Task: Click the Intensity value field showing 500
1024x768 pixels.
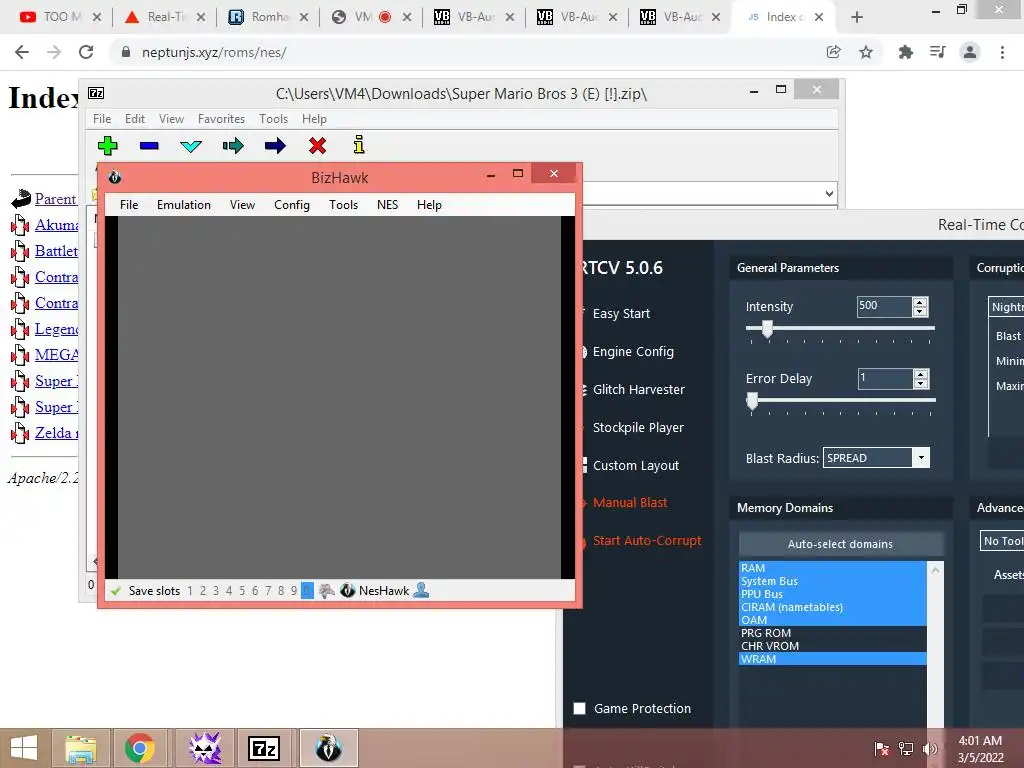Action: 884,306
